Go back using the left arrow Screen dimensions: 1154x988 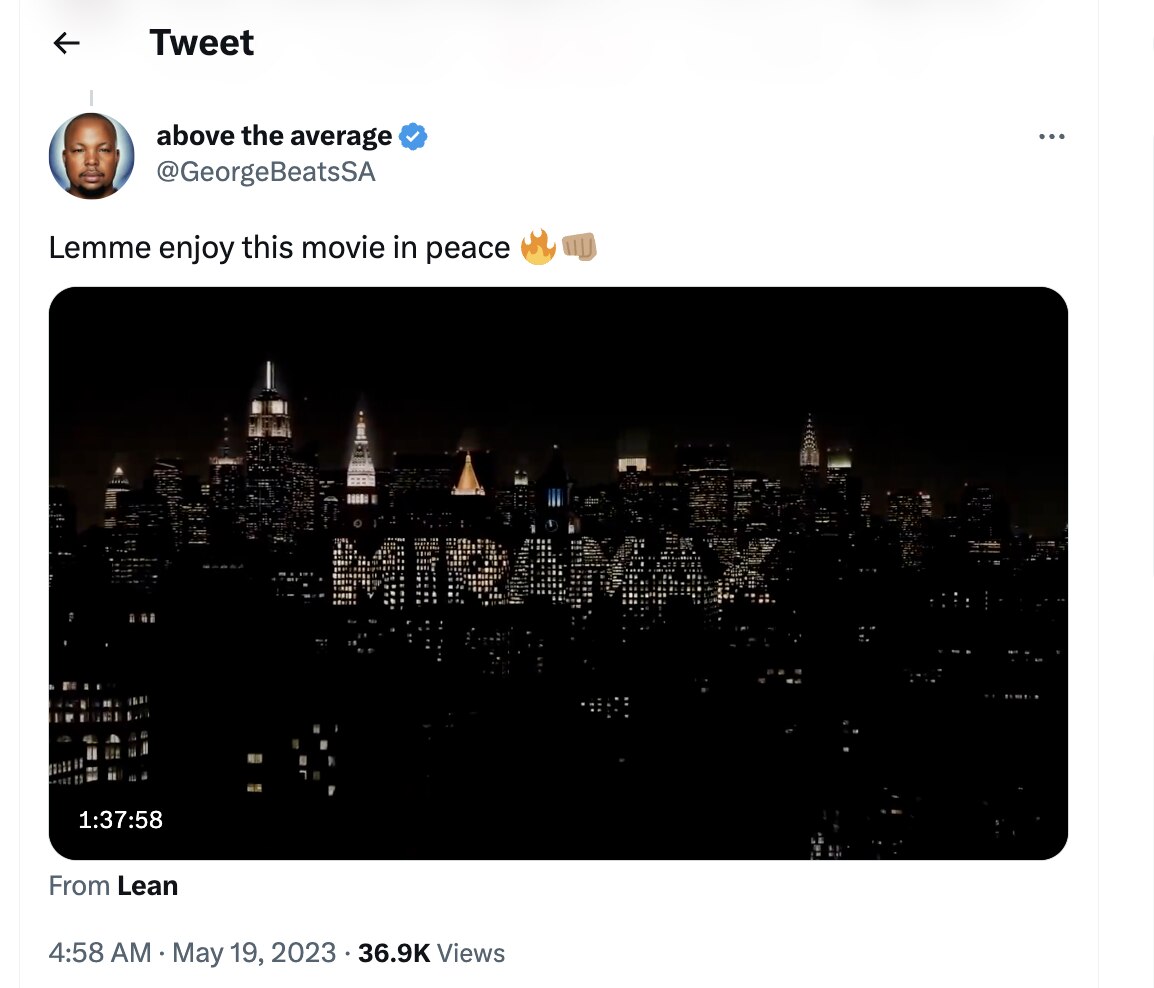click(66, 43)
